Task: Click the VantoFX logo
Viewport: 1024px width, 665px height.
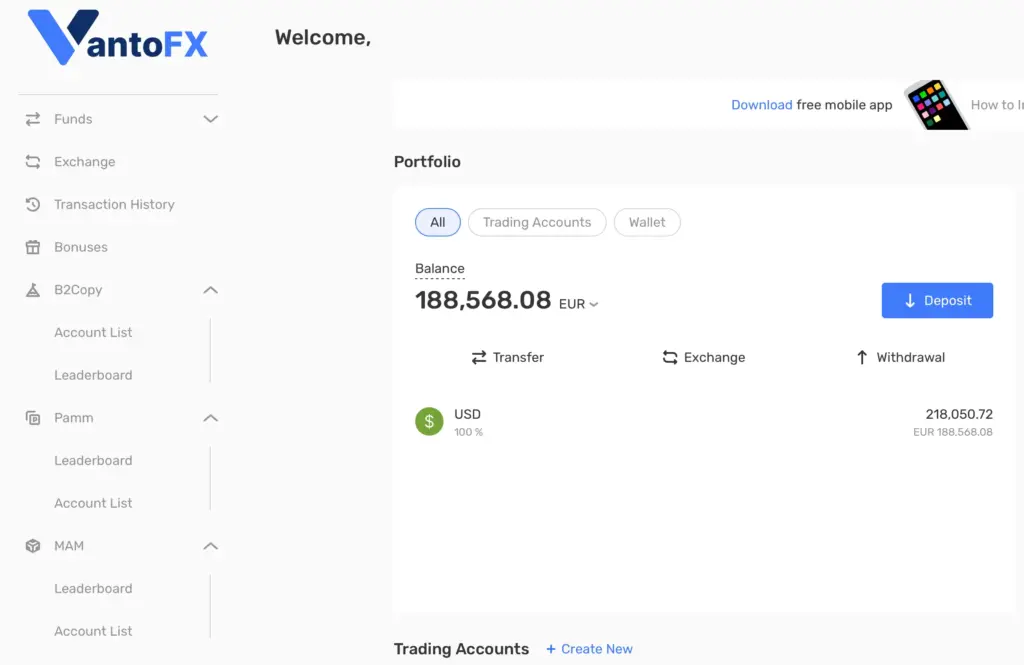Action: tap(117, 38)
